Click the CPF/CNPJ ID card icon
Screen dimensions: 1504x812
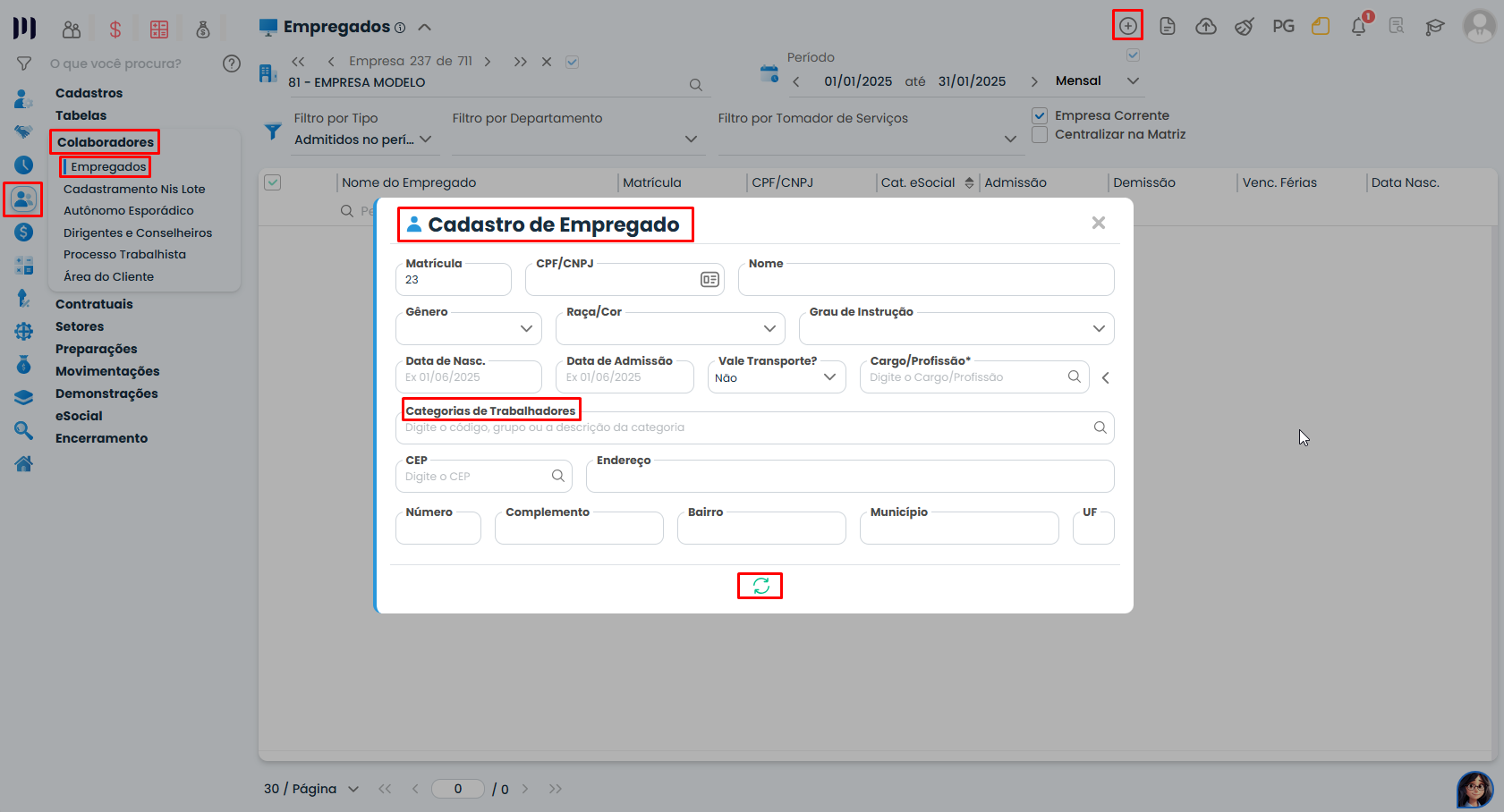(710, 280)
